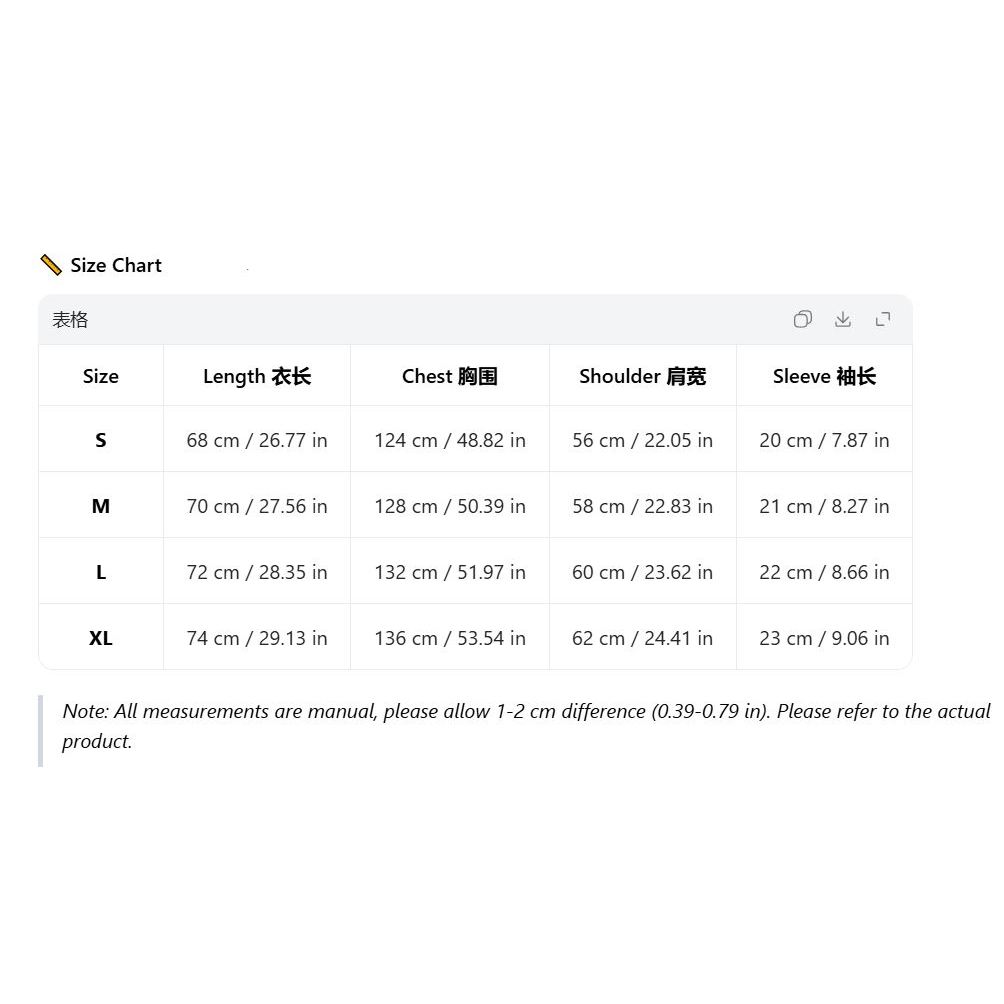Click the Shoulder 肩宽 column header
The width and height of the screenshot is (1004, 1004).
point(642,376)
